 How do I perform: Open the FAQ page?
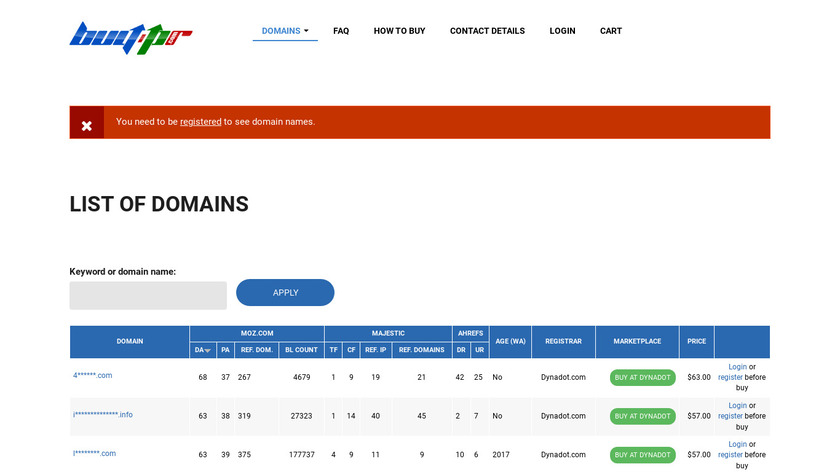click(x=341, y=31)
